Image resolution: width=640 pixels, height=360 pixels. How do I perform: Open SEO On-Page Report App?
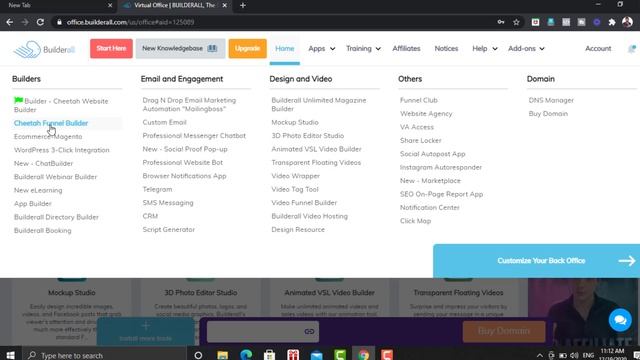point(441,194)
